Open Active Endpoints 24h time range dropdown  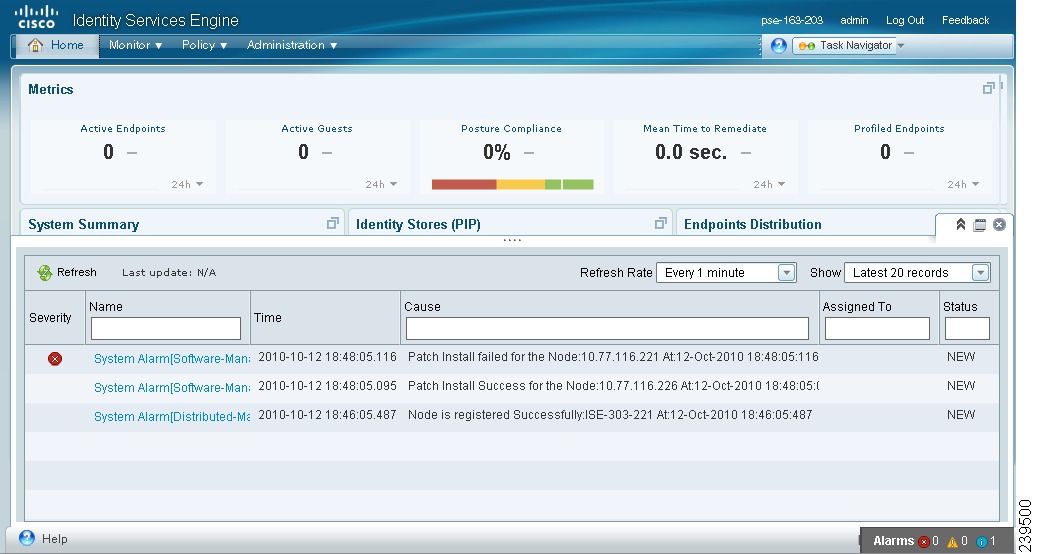pos(187,184)
